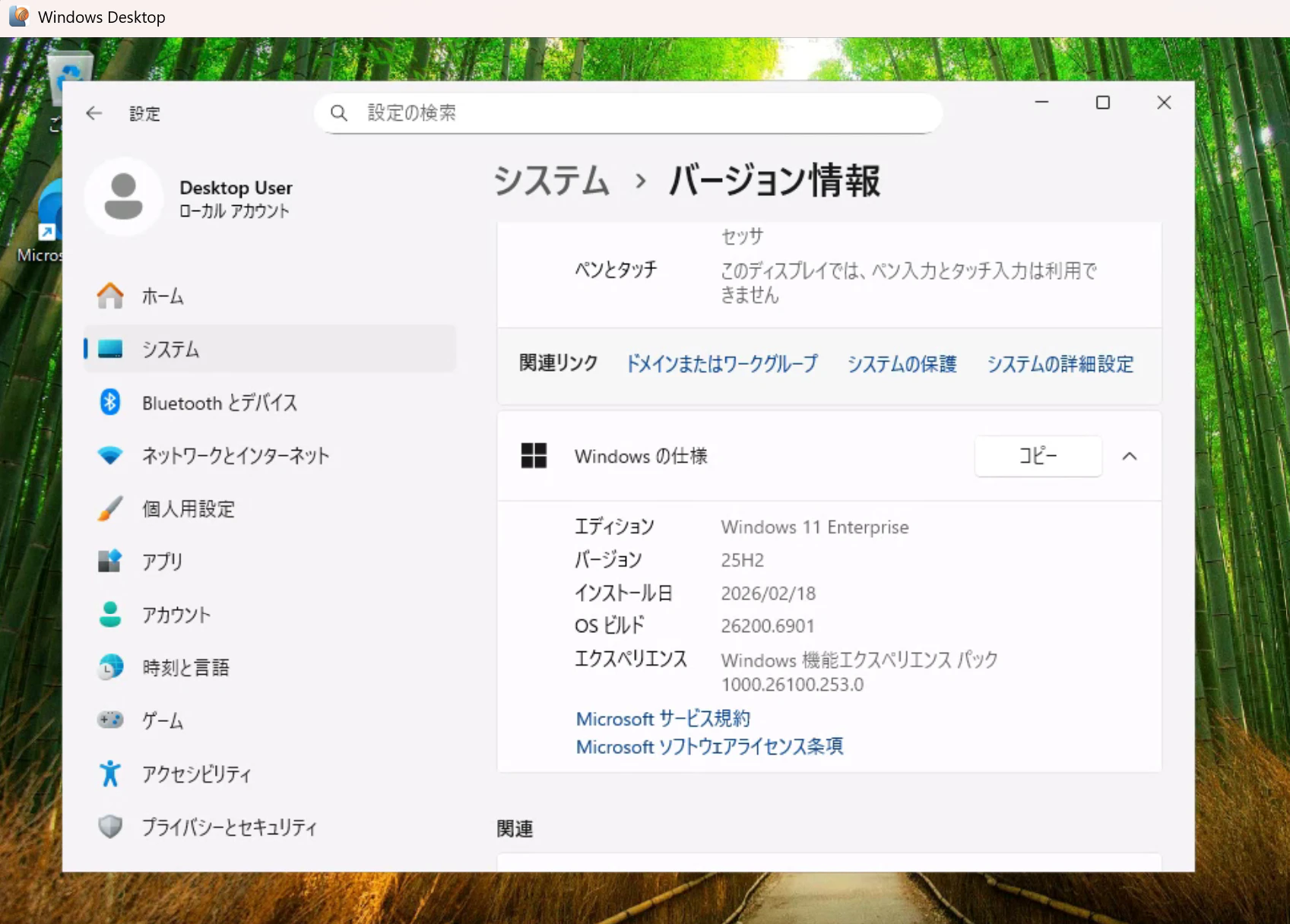Screen dimensions: 1290x924
Task: Select Bluetooth とデバイス menu item
Action: tap(271, 402)
